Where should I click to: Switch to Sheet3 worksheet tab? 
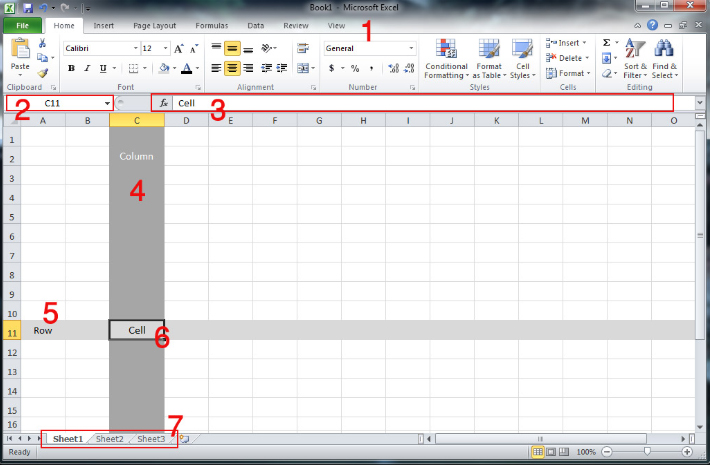(151, 439)
